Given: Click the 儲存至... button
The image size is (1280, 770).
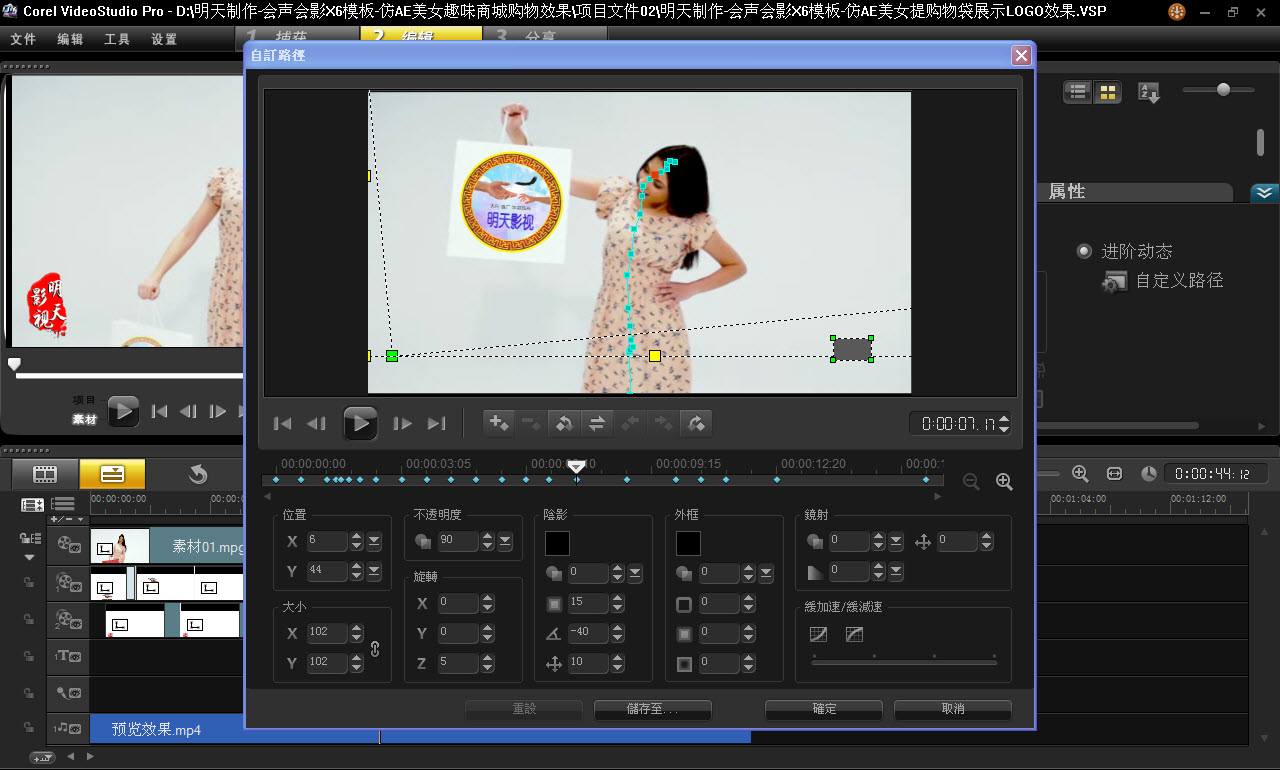Looking at the screenshot, I should [653, 709].
